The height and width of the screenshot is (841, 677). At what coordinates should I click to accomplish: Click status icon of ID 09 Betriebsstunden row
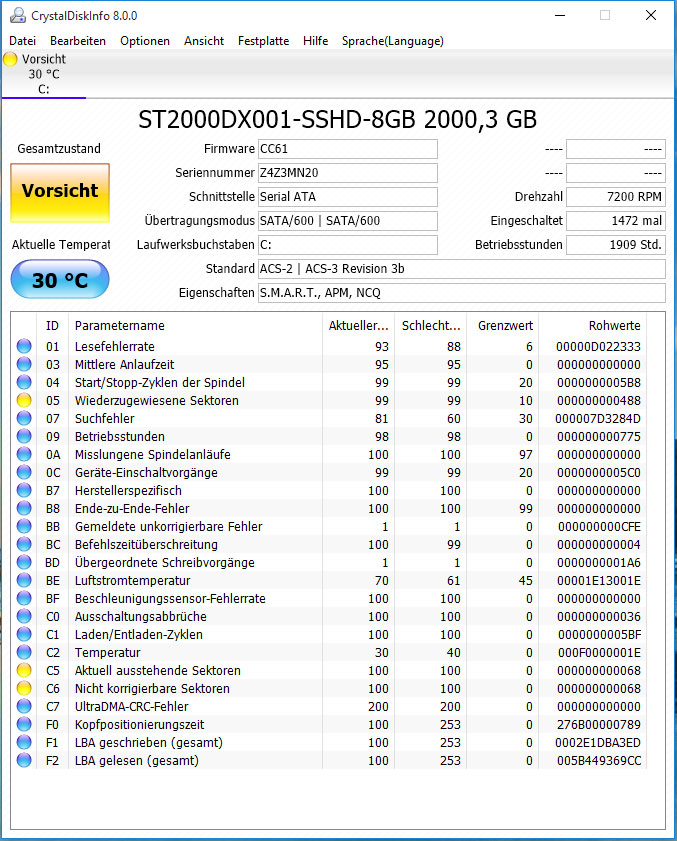tap(24, 437)
